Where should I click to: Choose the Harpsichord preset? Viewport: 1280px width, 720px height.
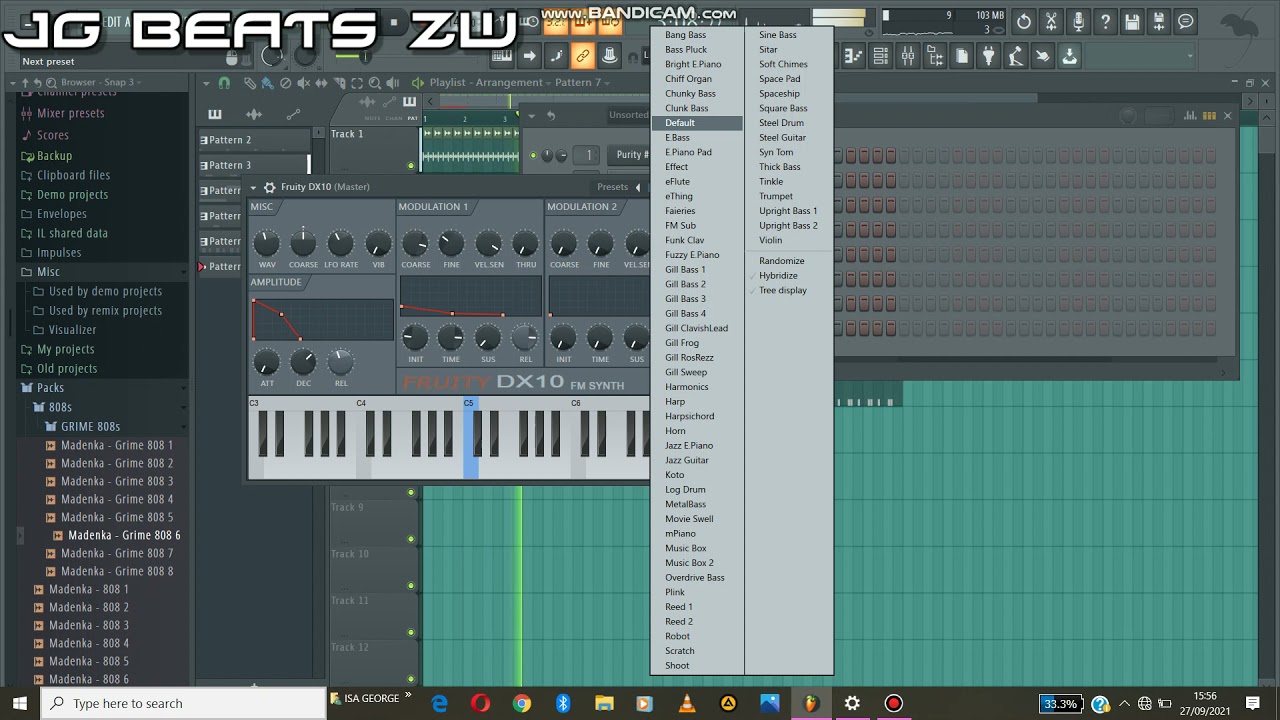(689, 416)
